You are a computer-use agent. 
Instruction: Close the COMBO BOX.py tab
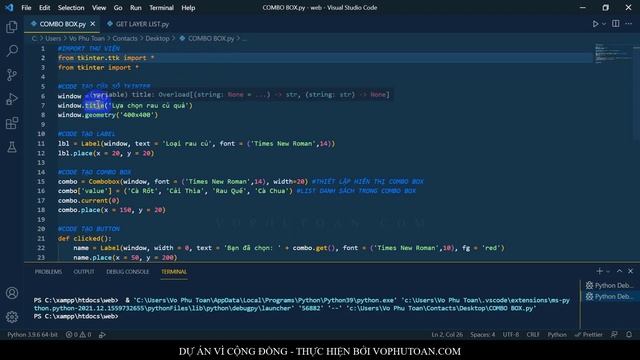(93, 24)
